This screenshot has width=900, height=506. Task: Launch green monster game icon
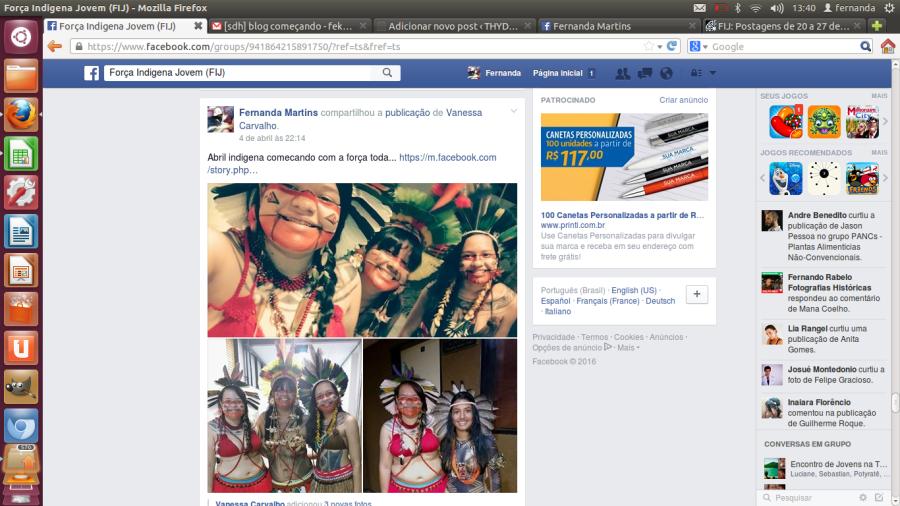824,122
